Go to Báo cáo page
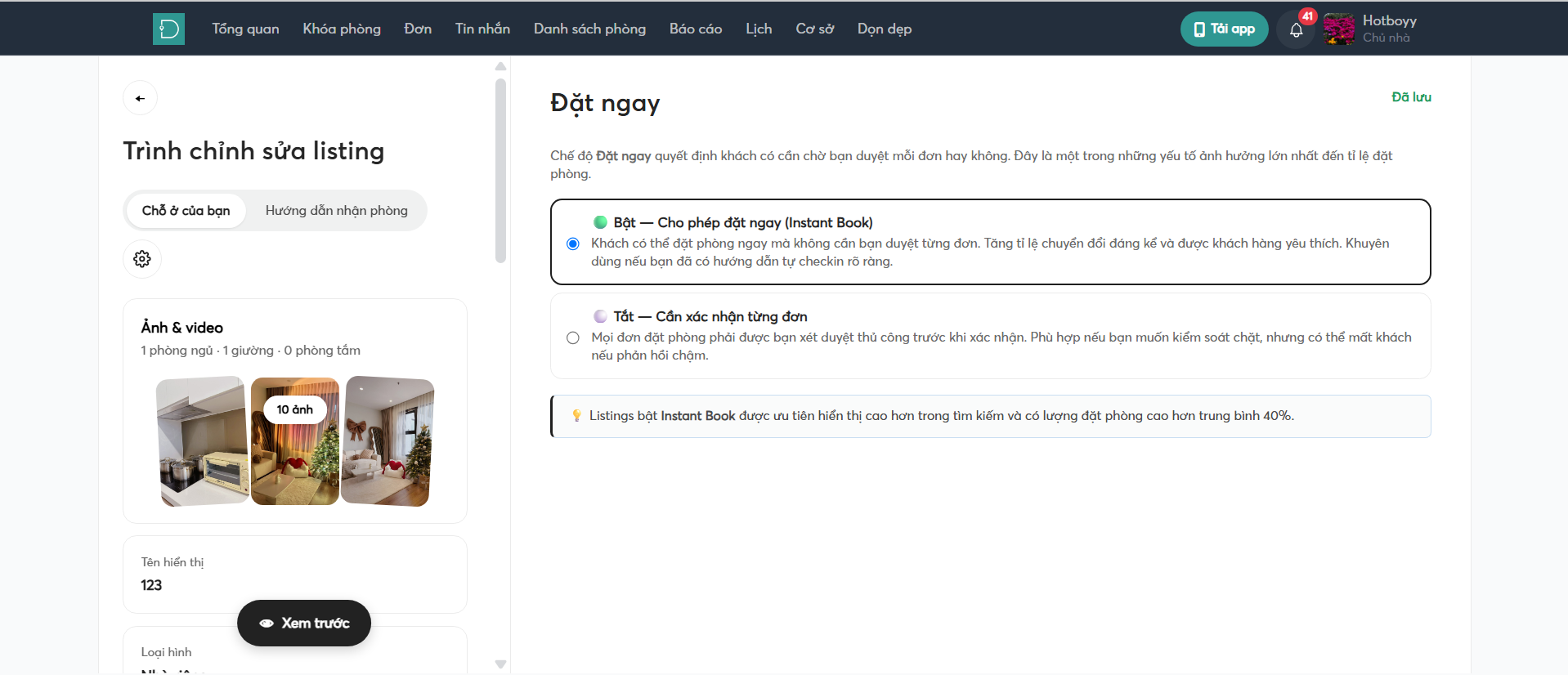The height and width of the screenshot is (675, 1568). click(x=696, y=29)
